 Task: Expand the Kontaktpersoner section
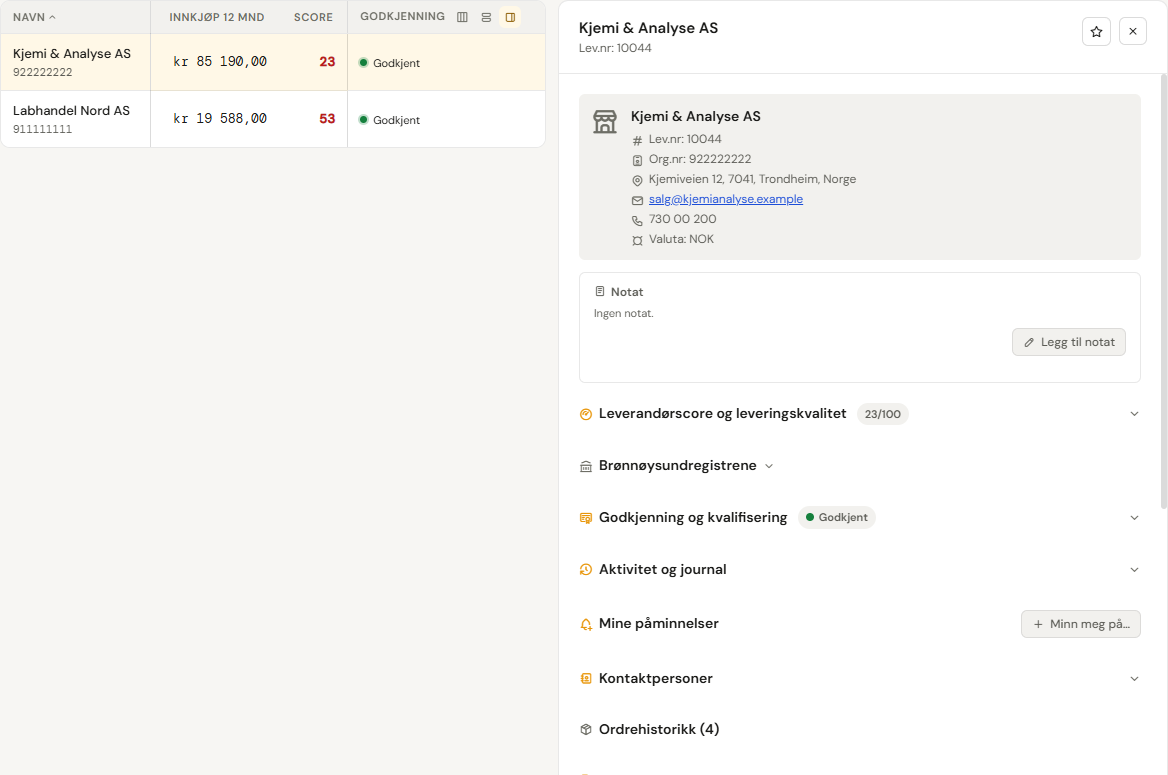click(860, 678)
